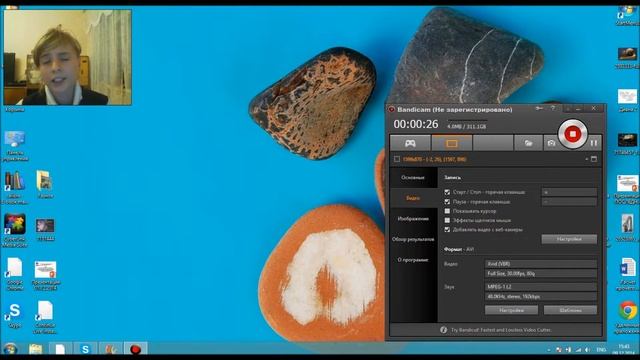The width and height of the screenshot is (640, 360).
Task: Click the MPEG-1 L2 audio codec field
Action: (x=541, y=287)
